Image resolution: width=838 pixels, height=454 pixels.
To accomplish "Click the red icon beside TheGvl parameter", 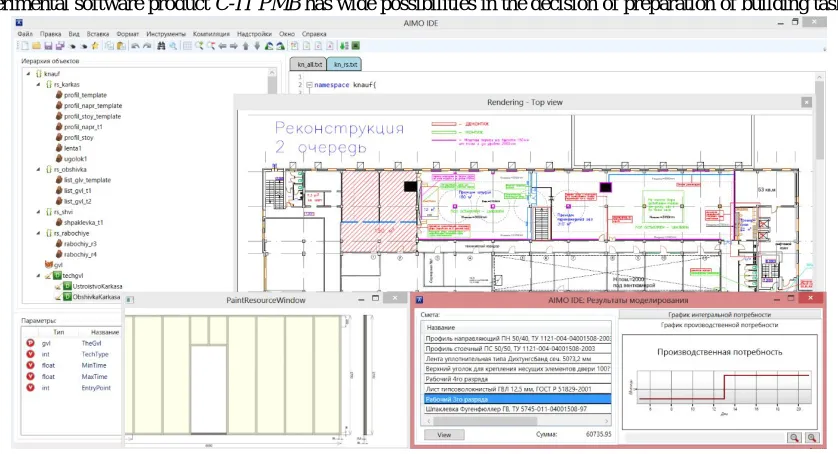I will click(30, 343).
